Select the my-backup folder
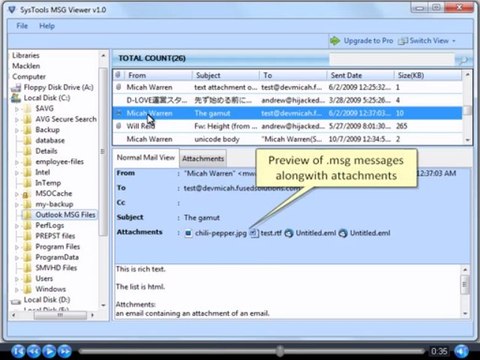 pos(54,204)
